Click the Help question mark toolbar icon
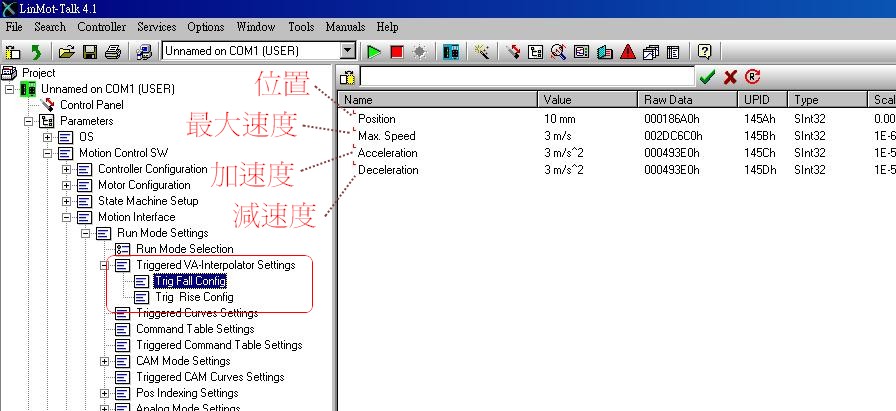The width and height of the screenshot is (896, 411). click(x=705, y=52)
